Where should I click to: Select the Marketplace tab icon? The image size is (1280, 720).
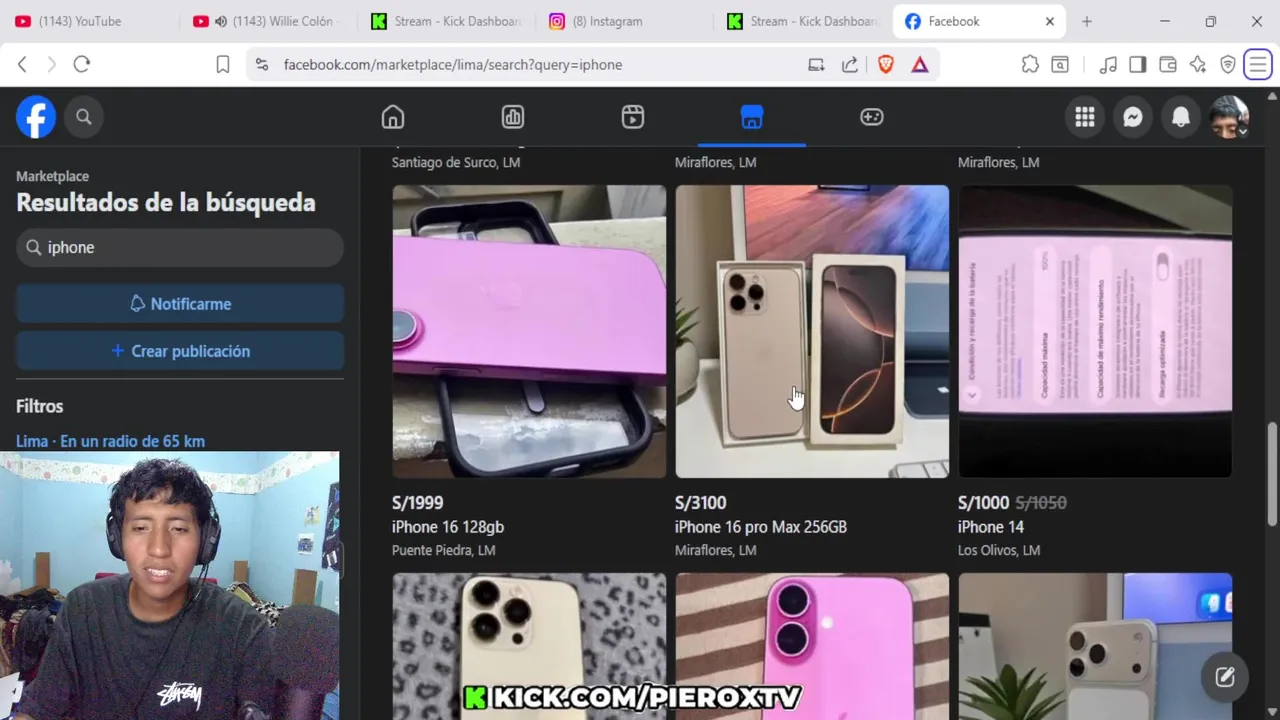[x=752, y=117]
